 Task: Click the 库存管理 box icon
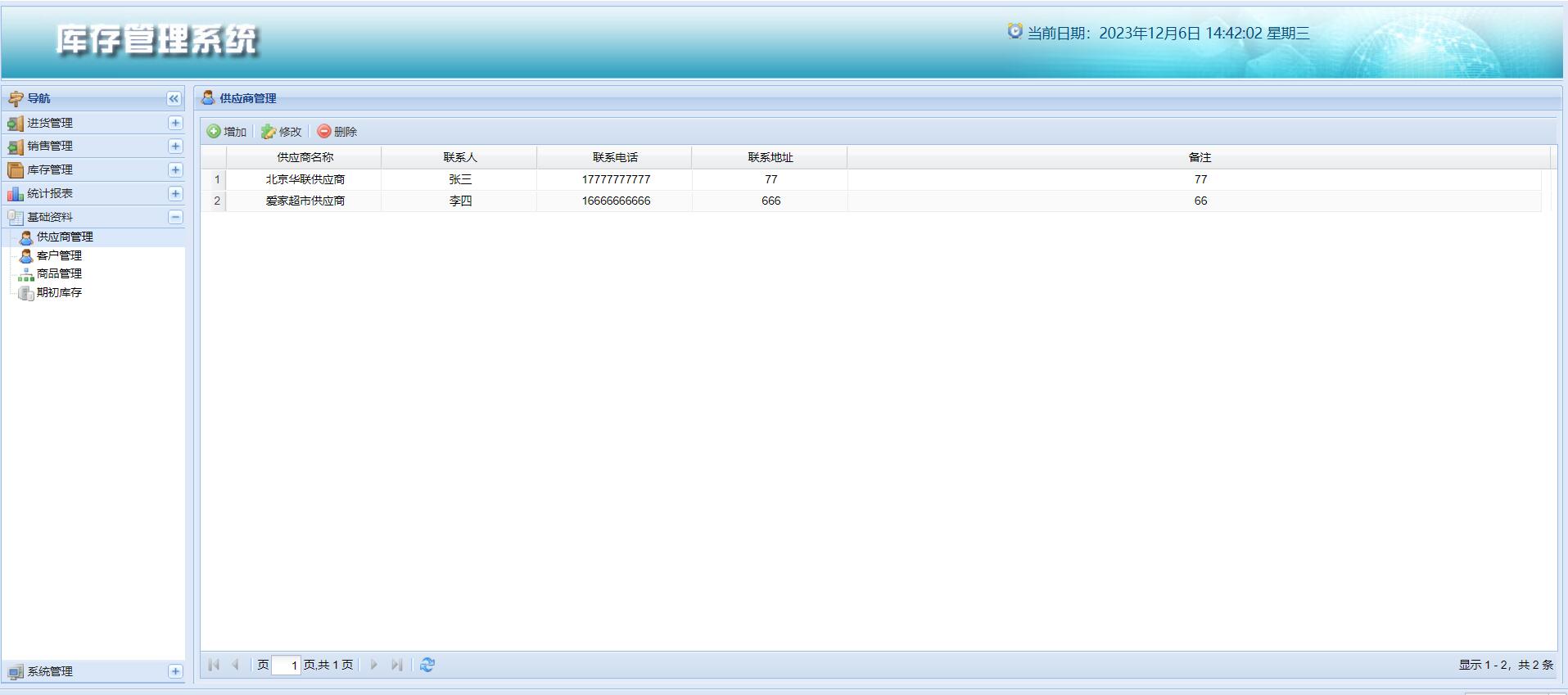click(15, 170)
